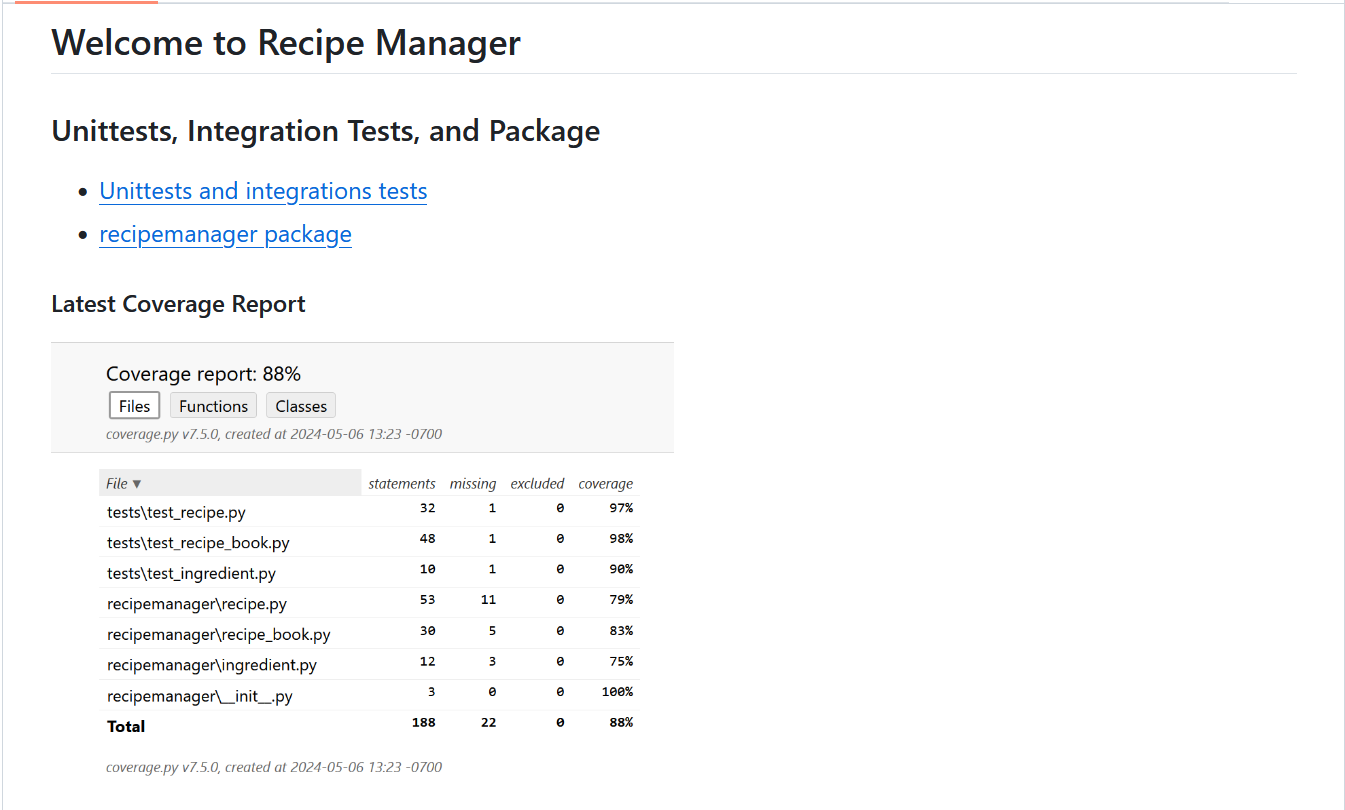Sort table by statements column
The image size is (1345, 810).
click(x=401, y=484)
